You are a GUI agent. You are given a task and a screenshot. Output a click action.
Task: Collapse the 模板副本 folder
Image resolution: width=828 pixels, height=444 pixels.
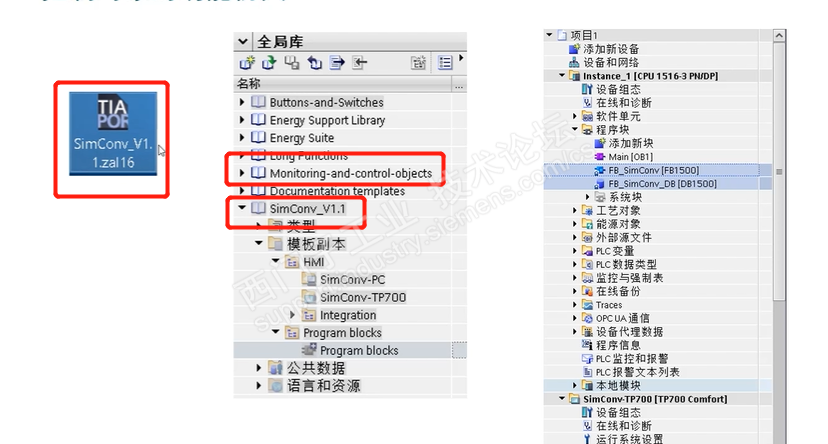click(x=259, y=243)
